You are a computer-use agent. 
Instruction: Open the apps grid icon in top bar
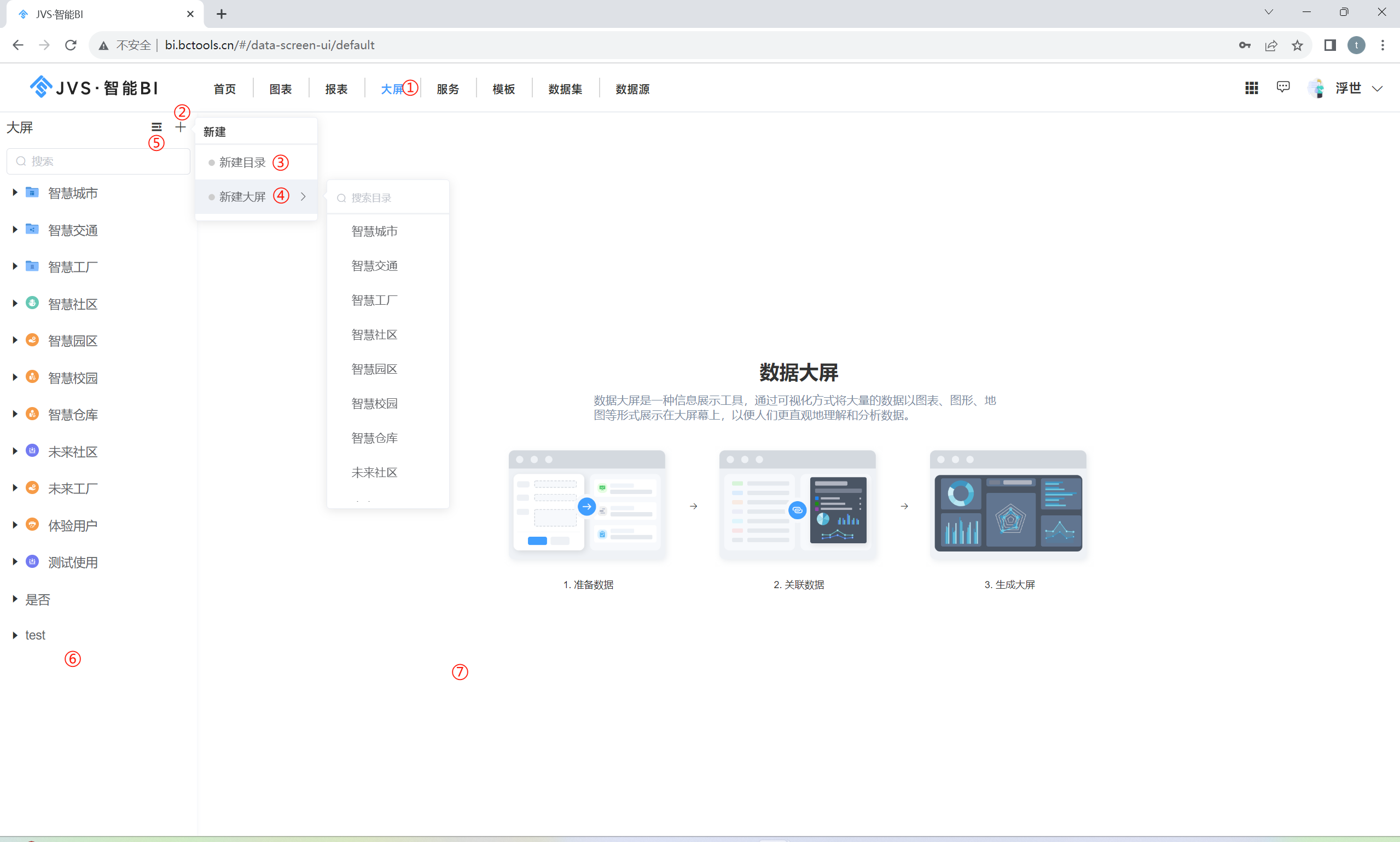tap(1251, 88)
